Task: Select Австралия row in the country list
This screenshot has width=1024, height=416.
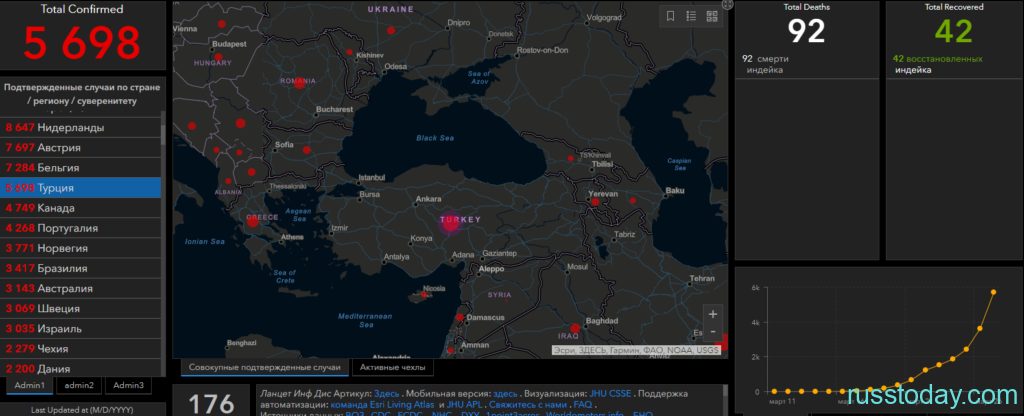Action: pyautogui.click(x=80, y=289)
